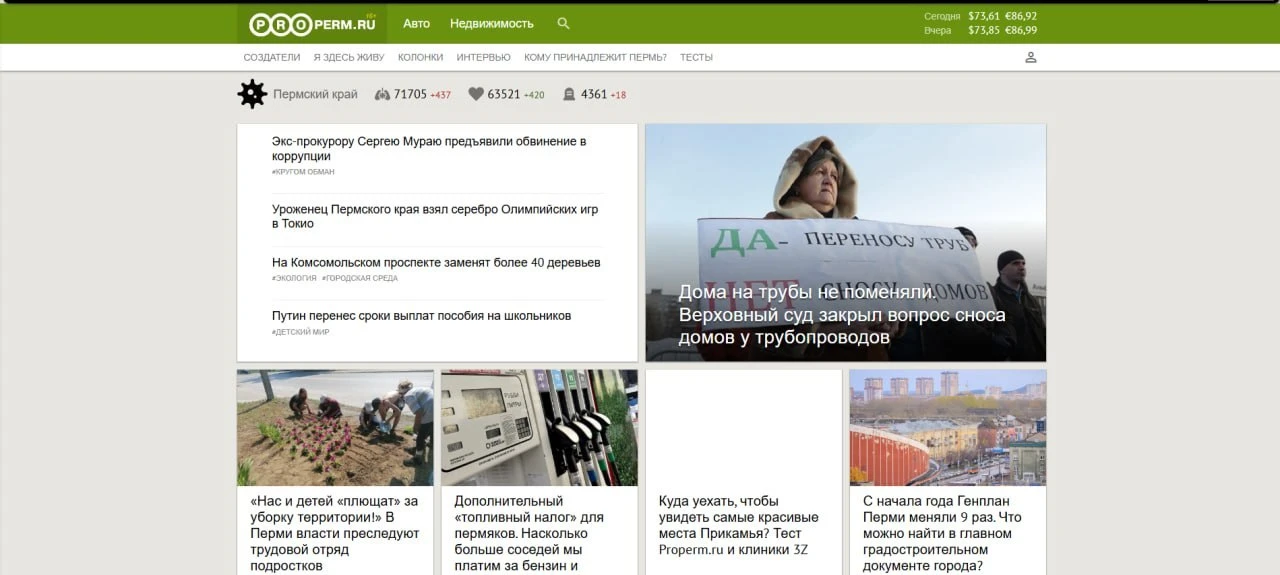Open the Интервью section
Viewport: 1280px width, 575px height.
(484, 57)
